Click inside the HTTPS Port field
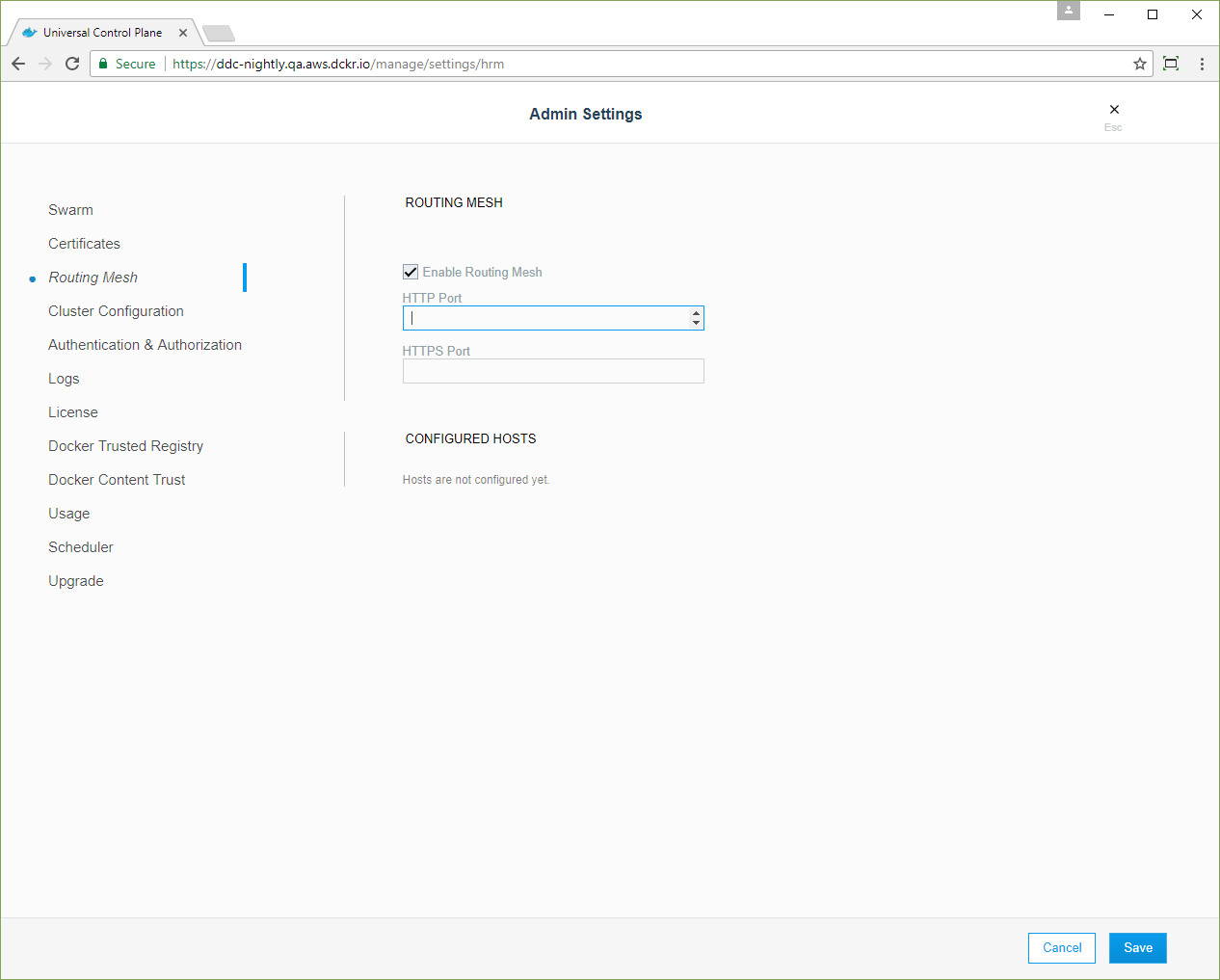 point(553,370)
